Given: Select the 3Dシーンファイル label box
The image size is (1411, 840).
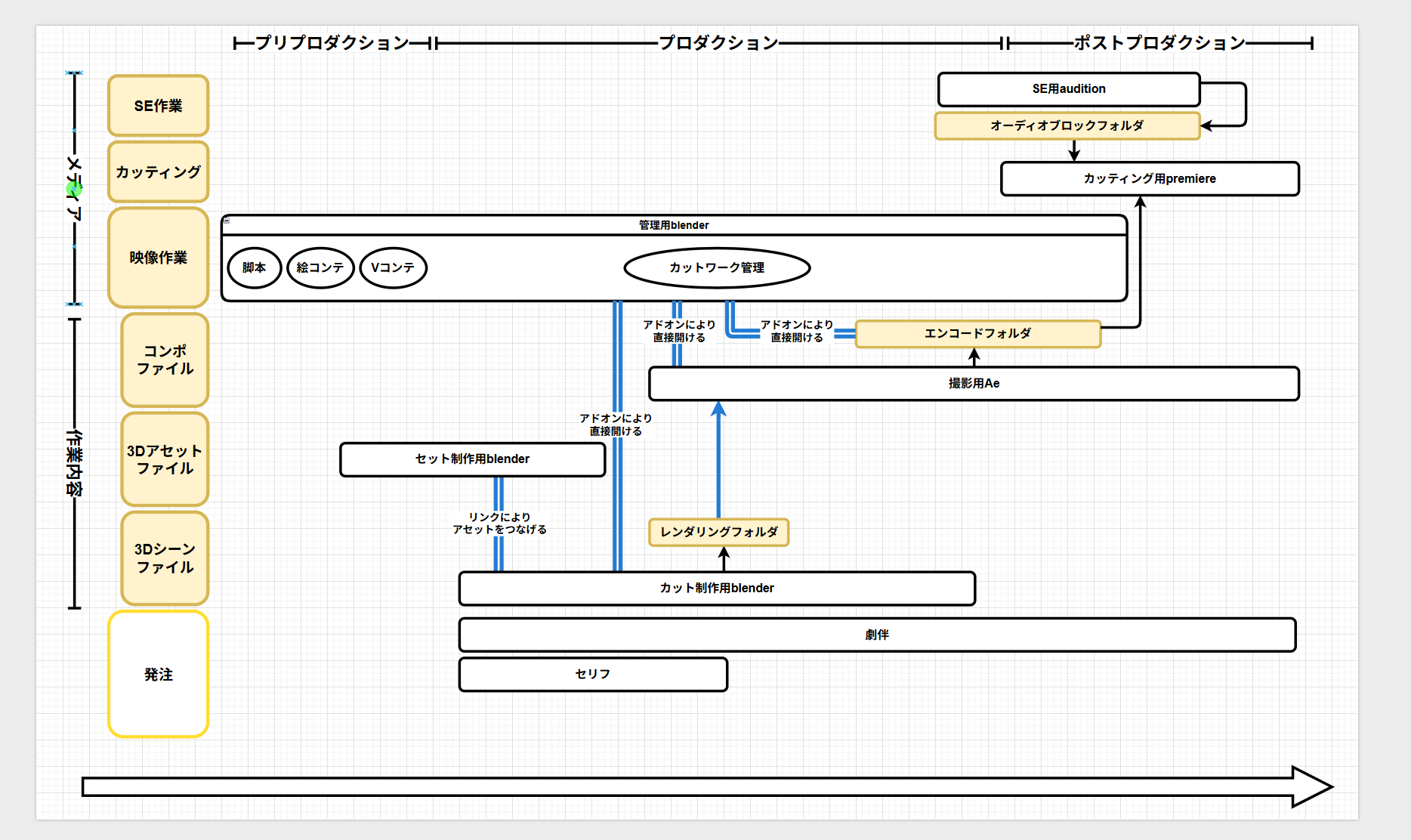Looking at the screenshot, I should click(x=165, y=558).
